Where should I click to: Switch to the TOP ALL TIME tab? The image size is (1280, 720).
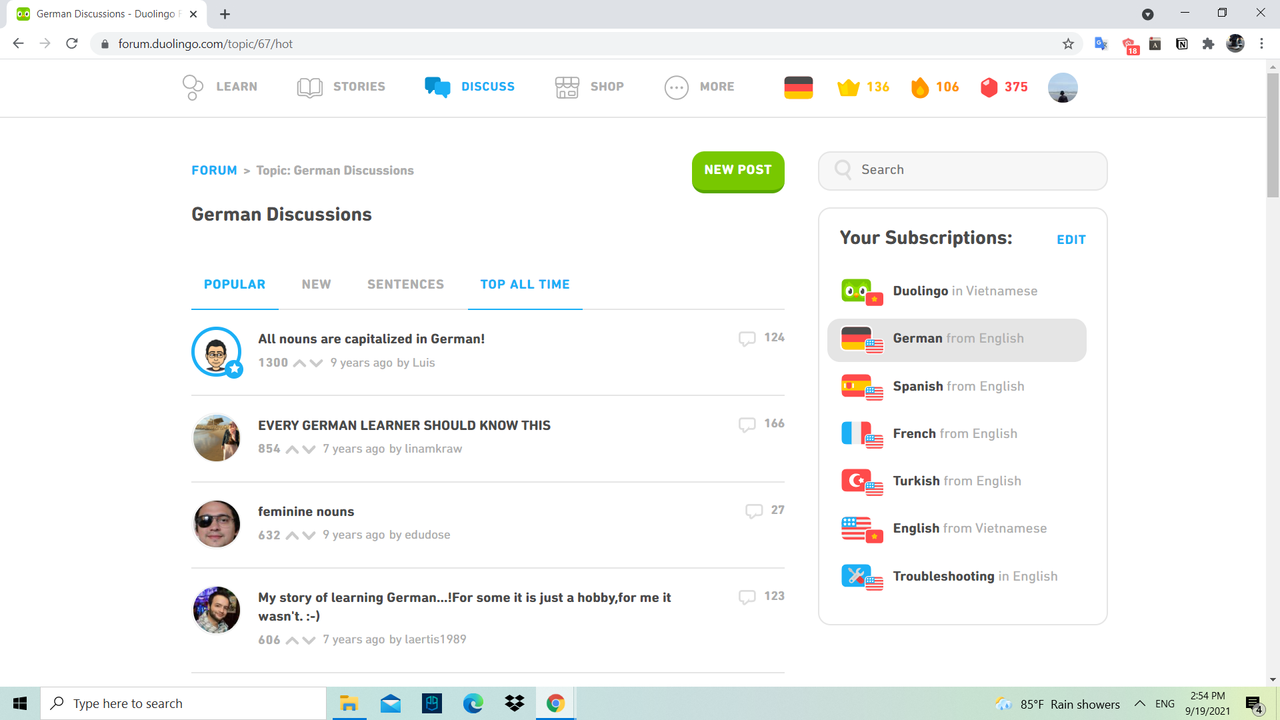pyautogui.click(x=525, y=285)
